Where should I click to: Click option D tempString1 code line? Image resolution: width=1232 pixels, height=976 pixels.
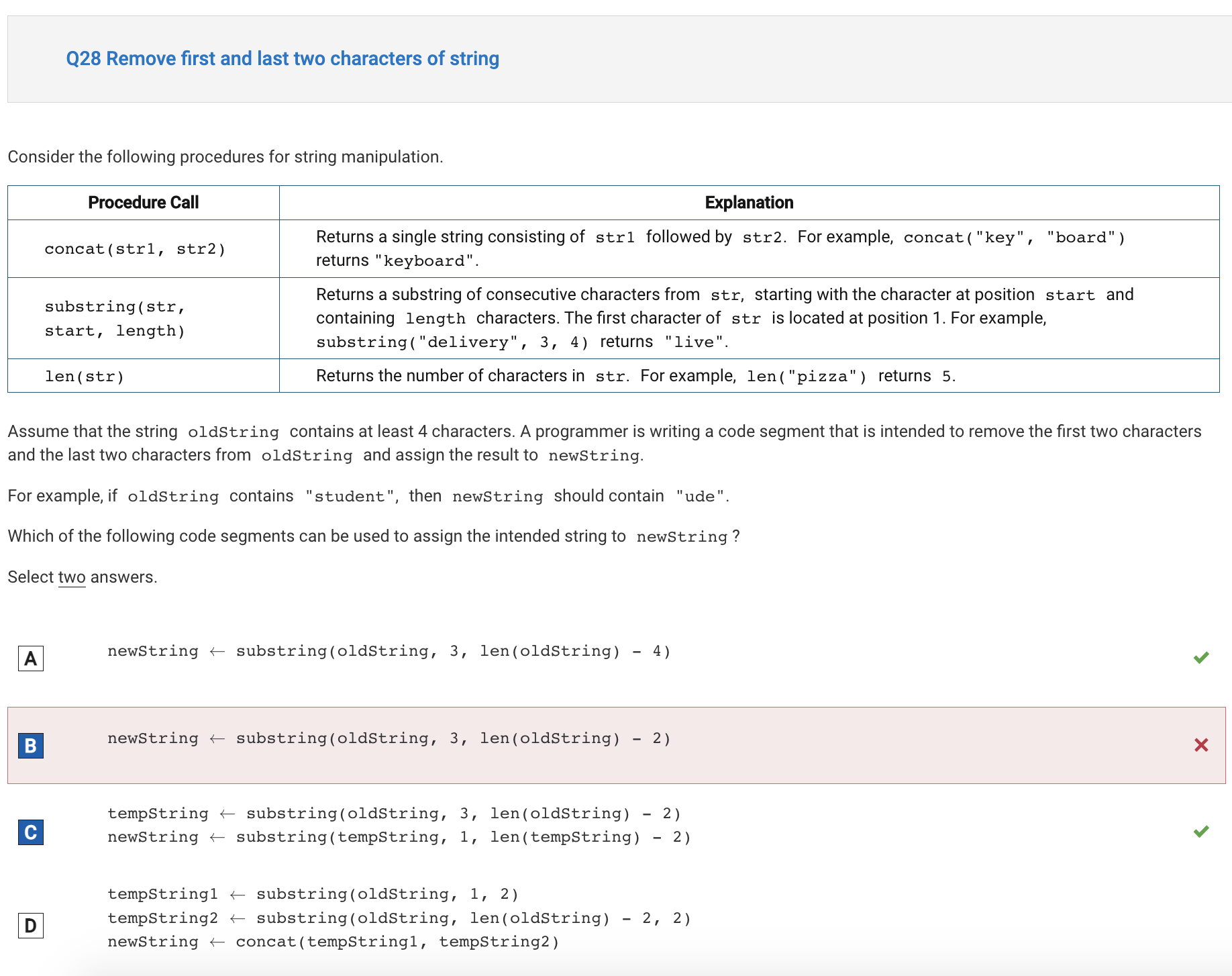313,894
